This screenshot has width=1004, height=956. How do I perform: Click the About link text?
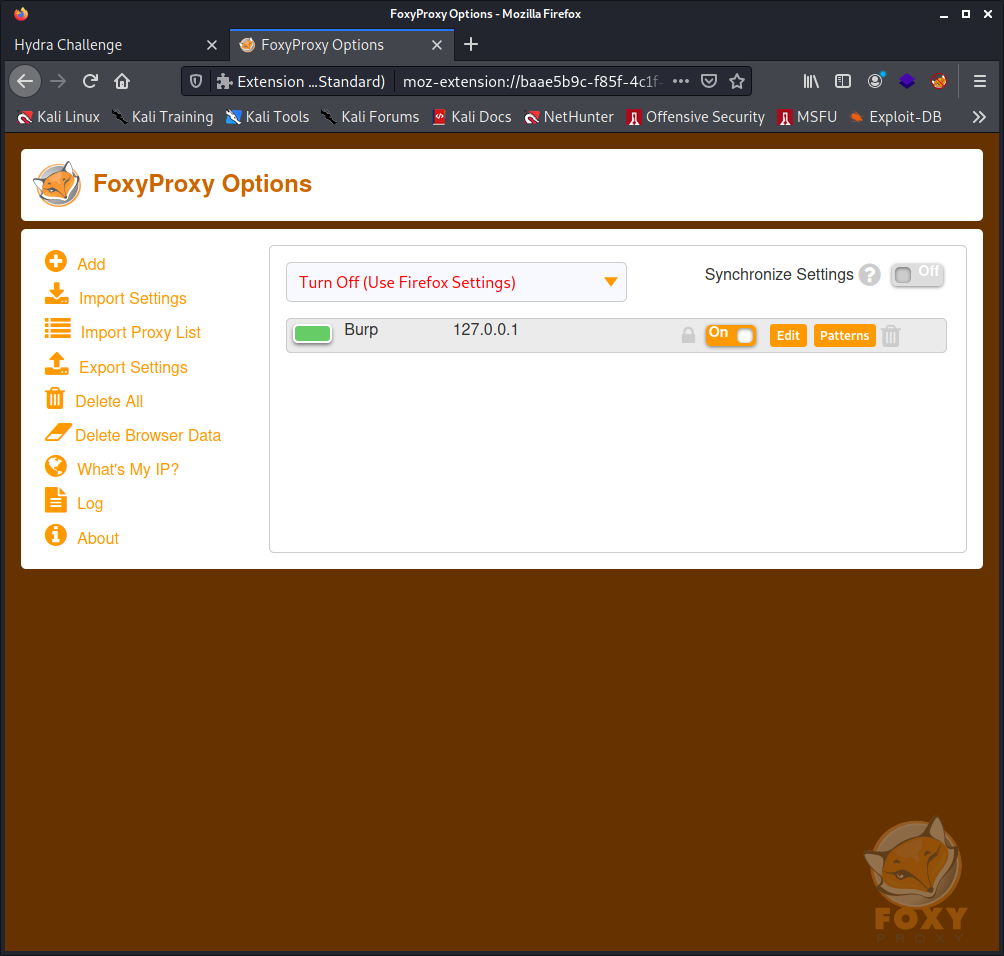pyautogui.click(x=98, y=539)
